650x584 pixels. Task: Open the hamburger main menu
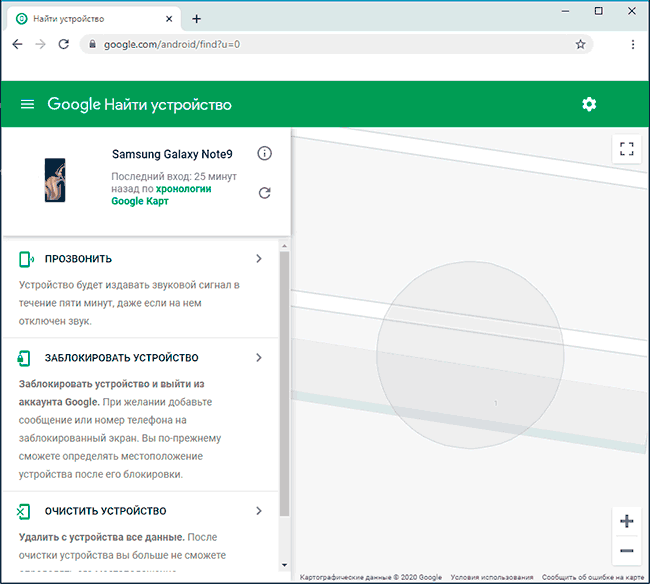(x=27, y=104)
